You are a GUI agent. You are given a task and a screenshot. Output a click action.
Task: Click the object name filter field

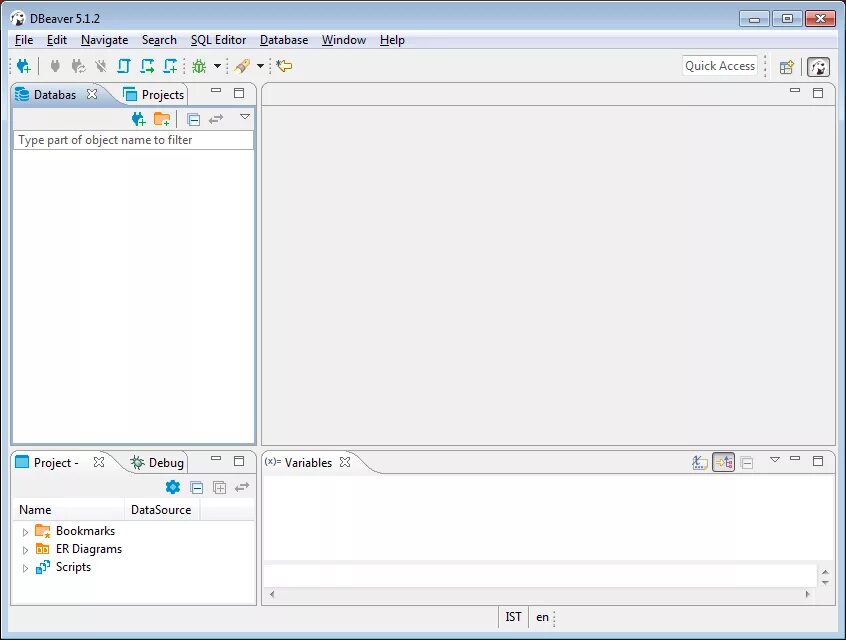[x=133, y=140]
